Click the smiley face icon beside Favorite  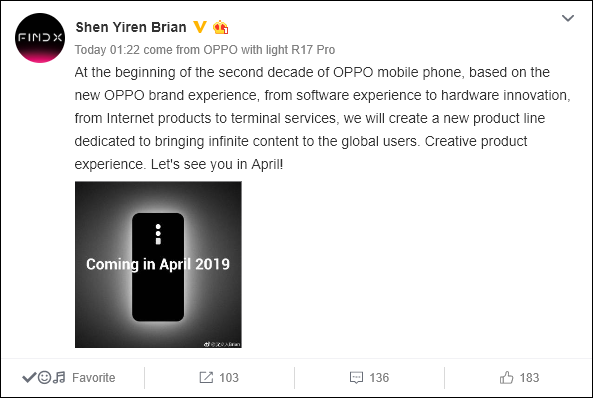tap(44, 377)
